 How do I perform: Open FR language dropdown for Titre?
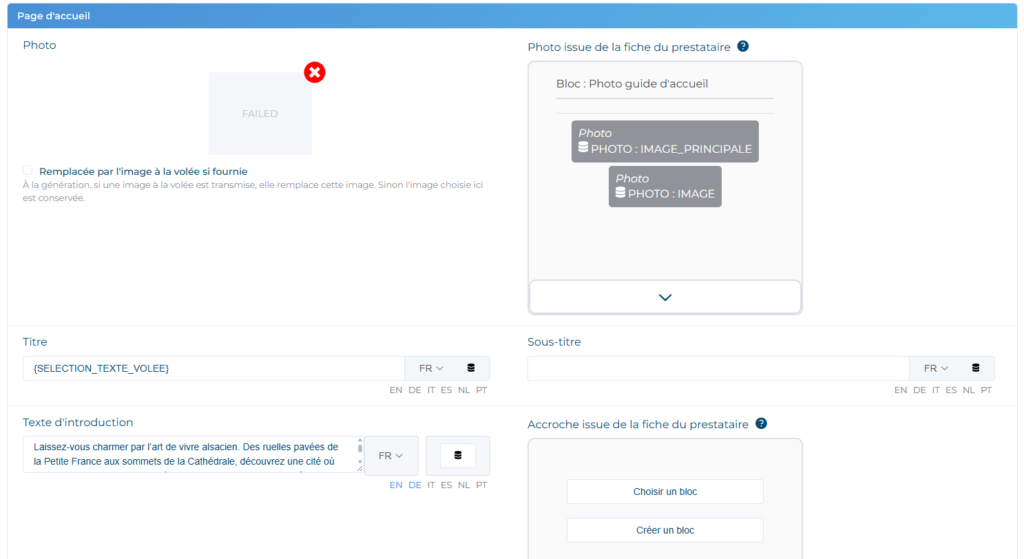click(430, 368)
